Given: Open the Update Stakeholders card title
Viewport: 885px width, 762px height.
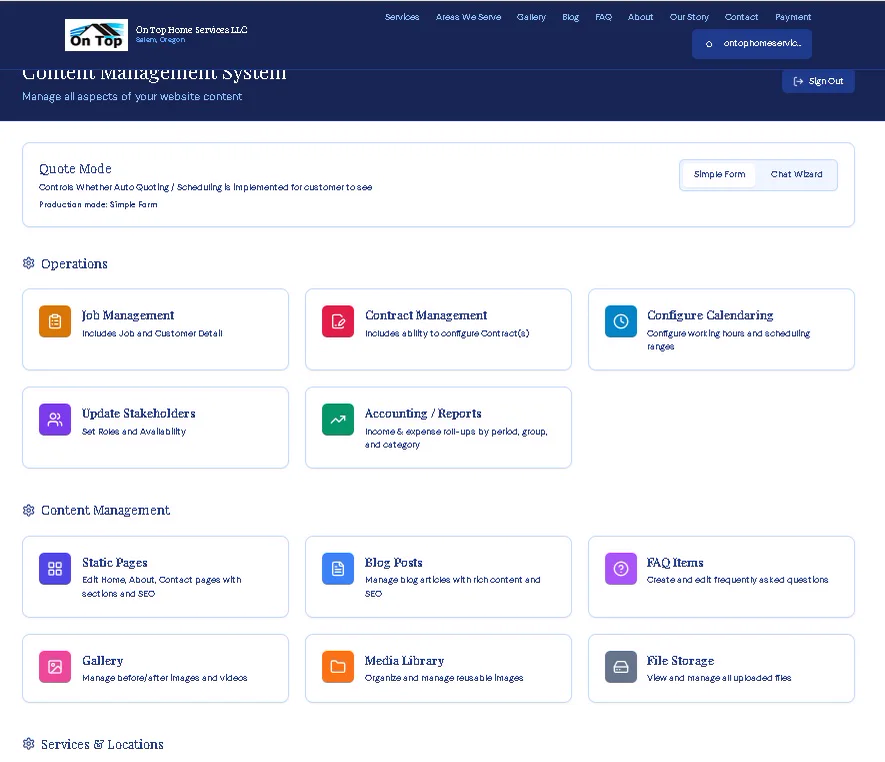Looking at the screenshot, I should 139,413.
